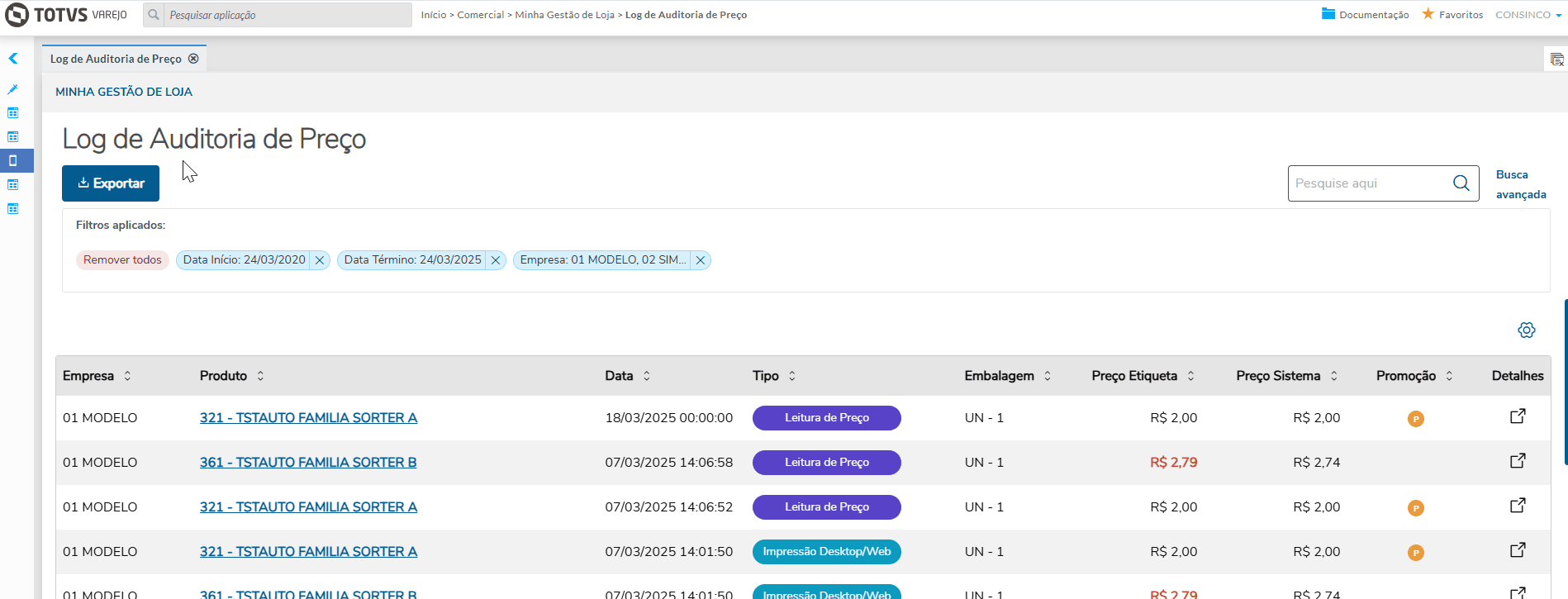
Task: Go to Minha Gestão de Loja breadcrumb
Action: pyautogui.click(x=564, y=15)
